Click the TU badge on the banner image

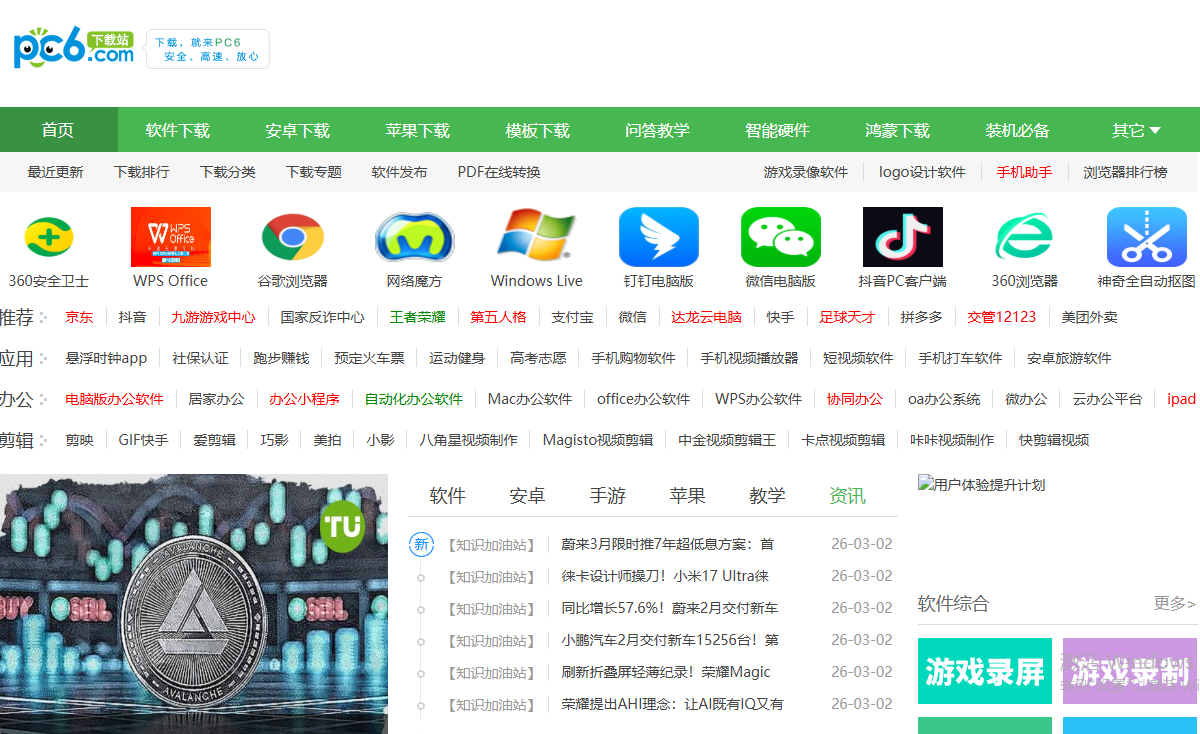pos(343,525)
